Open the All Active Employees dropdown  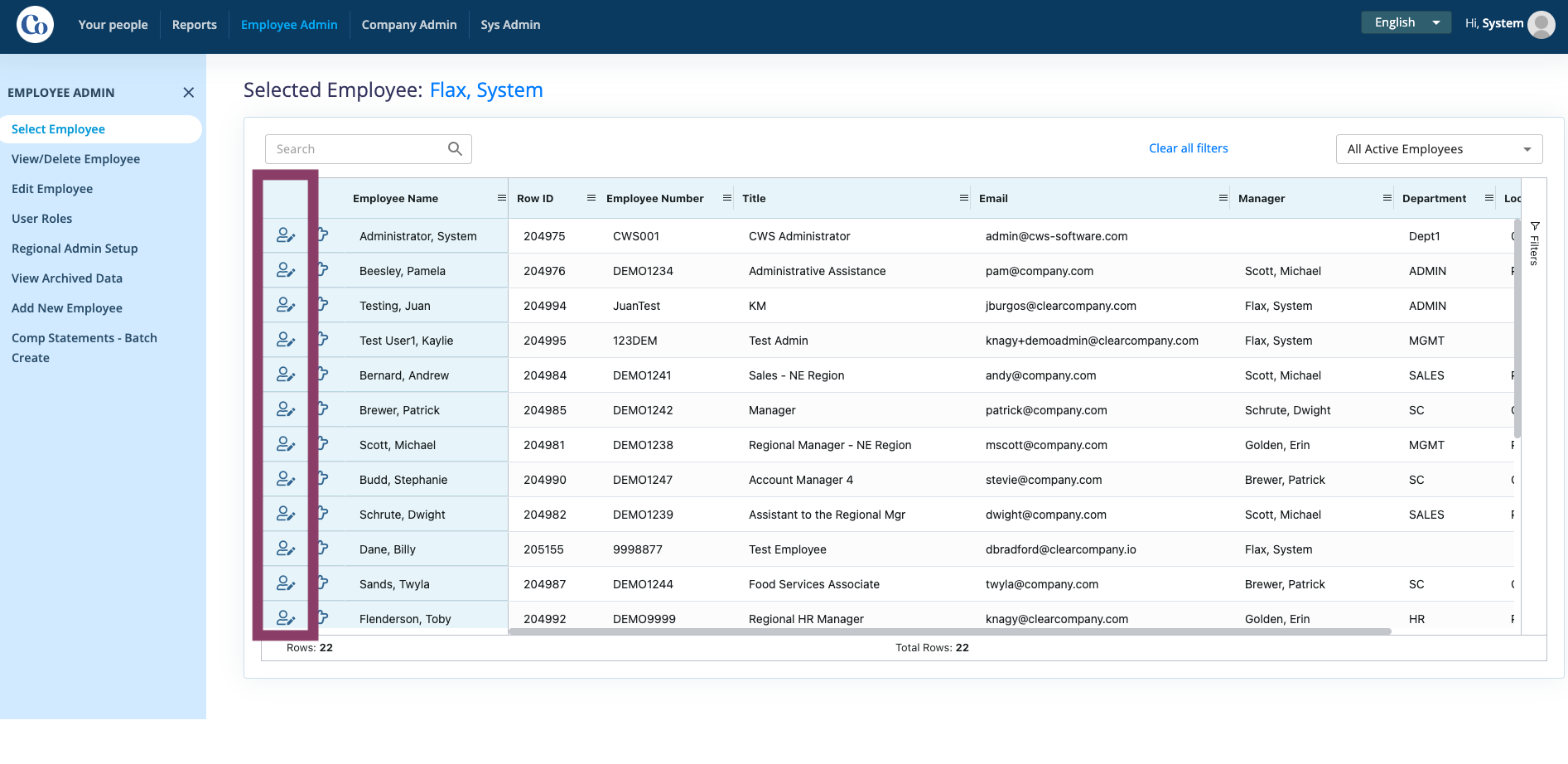(x=1439, y=149)
